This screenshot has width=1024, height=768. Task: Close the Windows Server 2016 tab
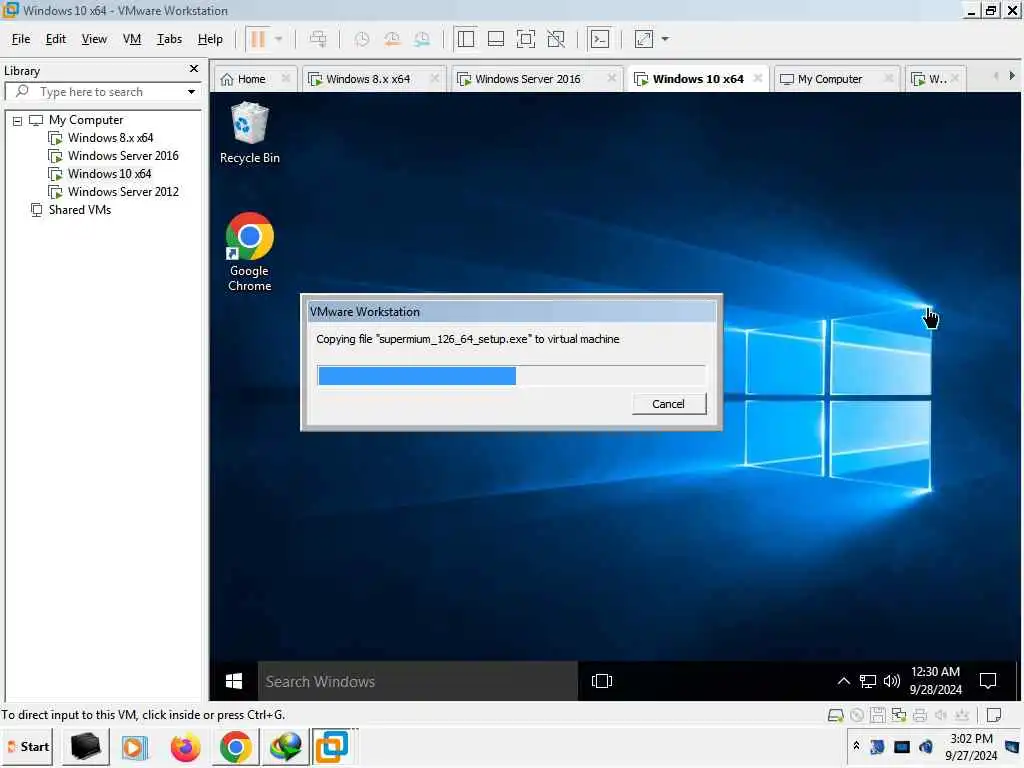pyautogui.click(x=611, y=78)
